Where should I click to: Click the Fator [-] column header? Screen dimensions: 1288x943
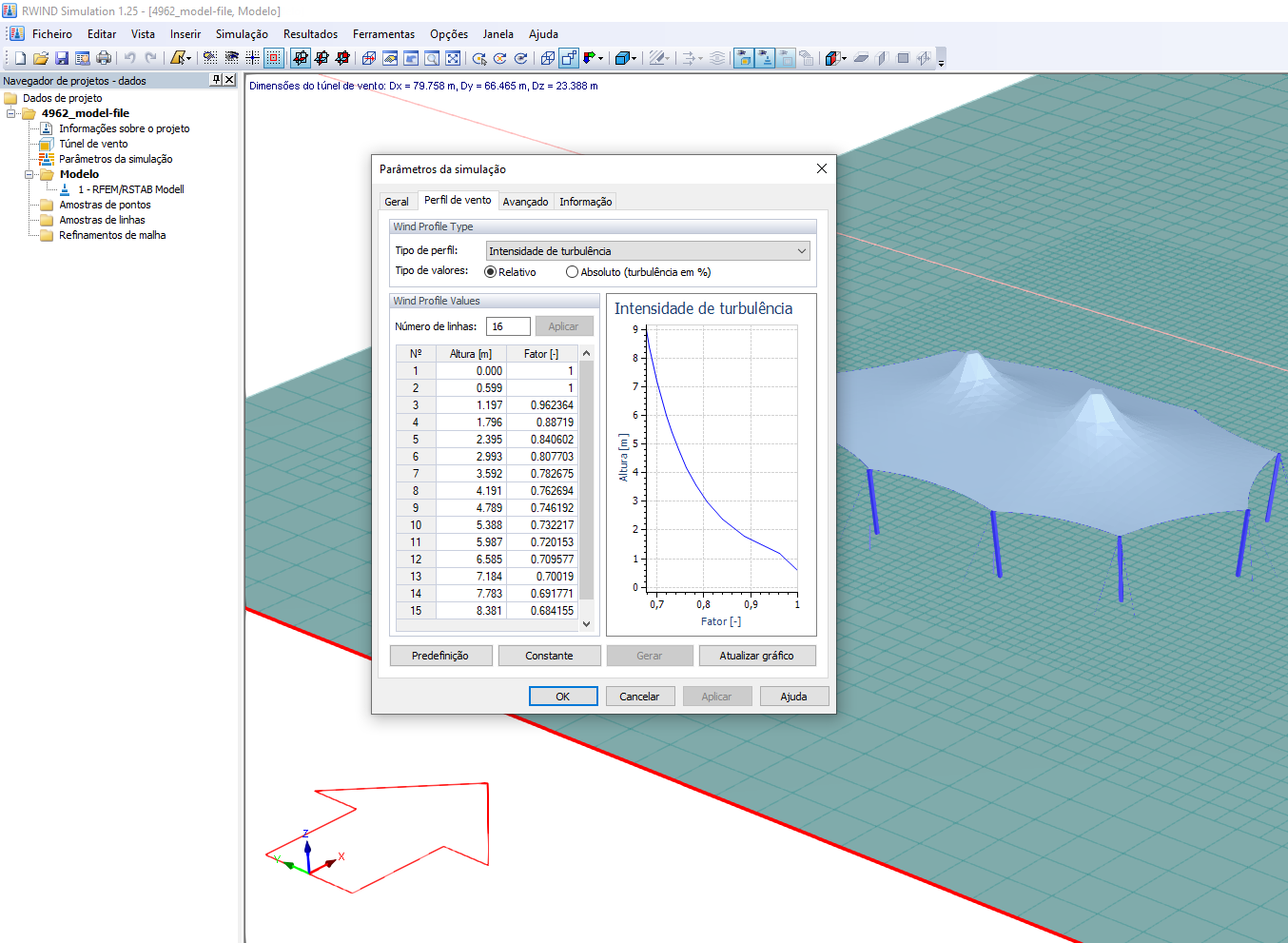541,354
